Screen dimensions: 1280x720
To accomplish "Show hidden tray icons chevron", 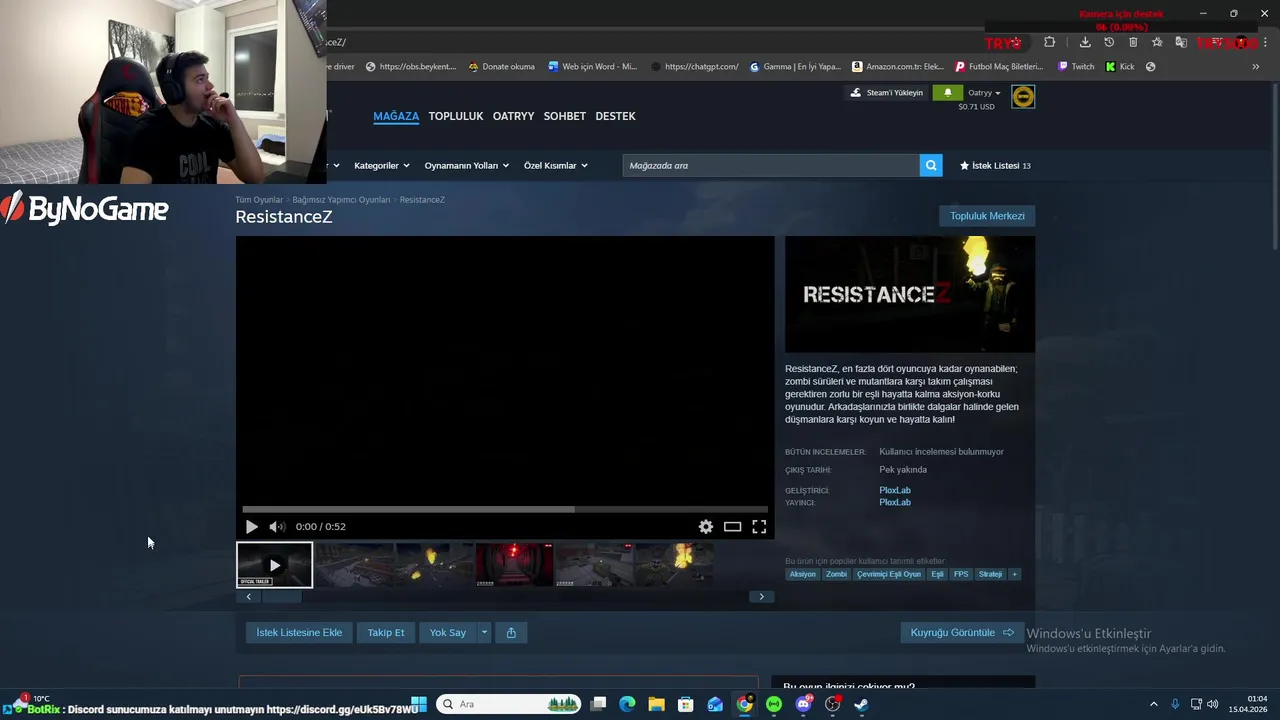I will click(x=1153, y=704).
